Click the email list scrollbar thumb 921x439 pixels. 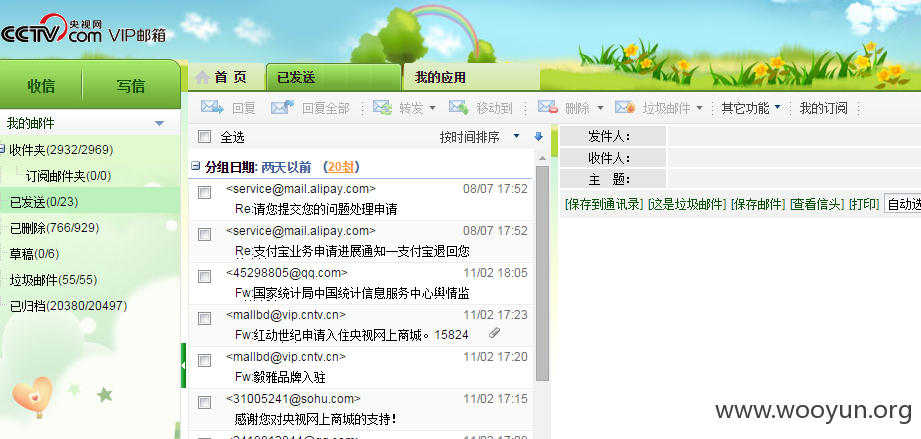[542, 273]
